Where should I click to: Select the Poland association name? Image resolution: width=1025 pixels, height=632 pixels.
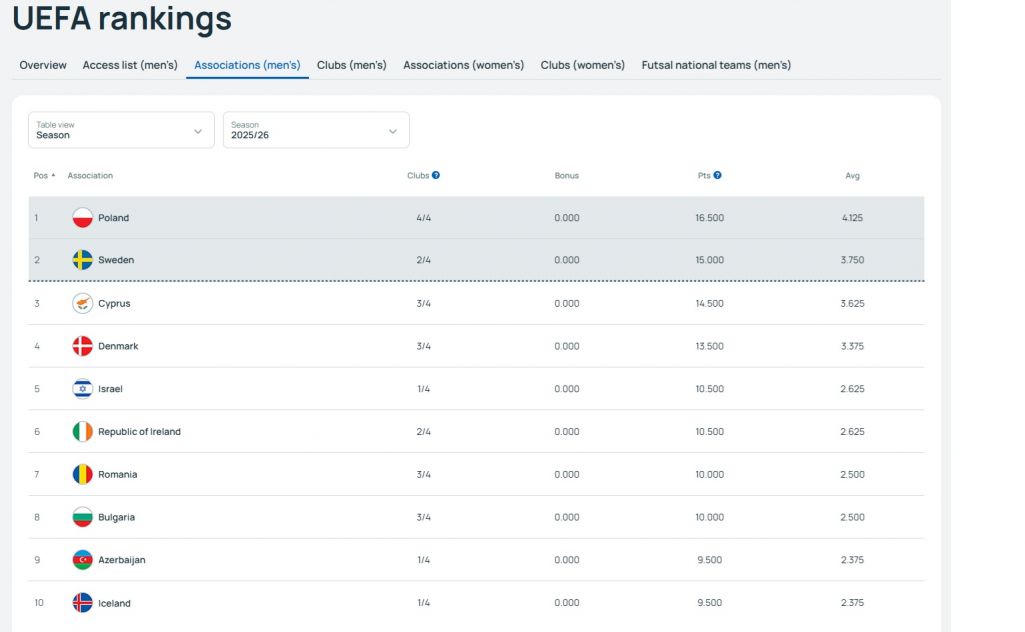click(114, 218)
